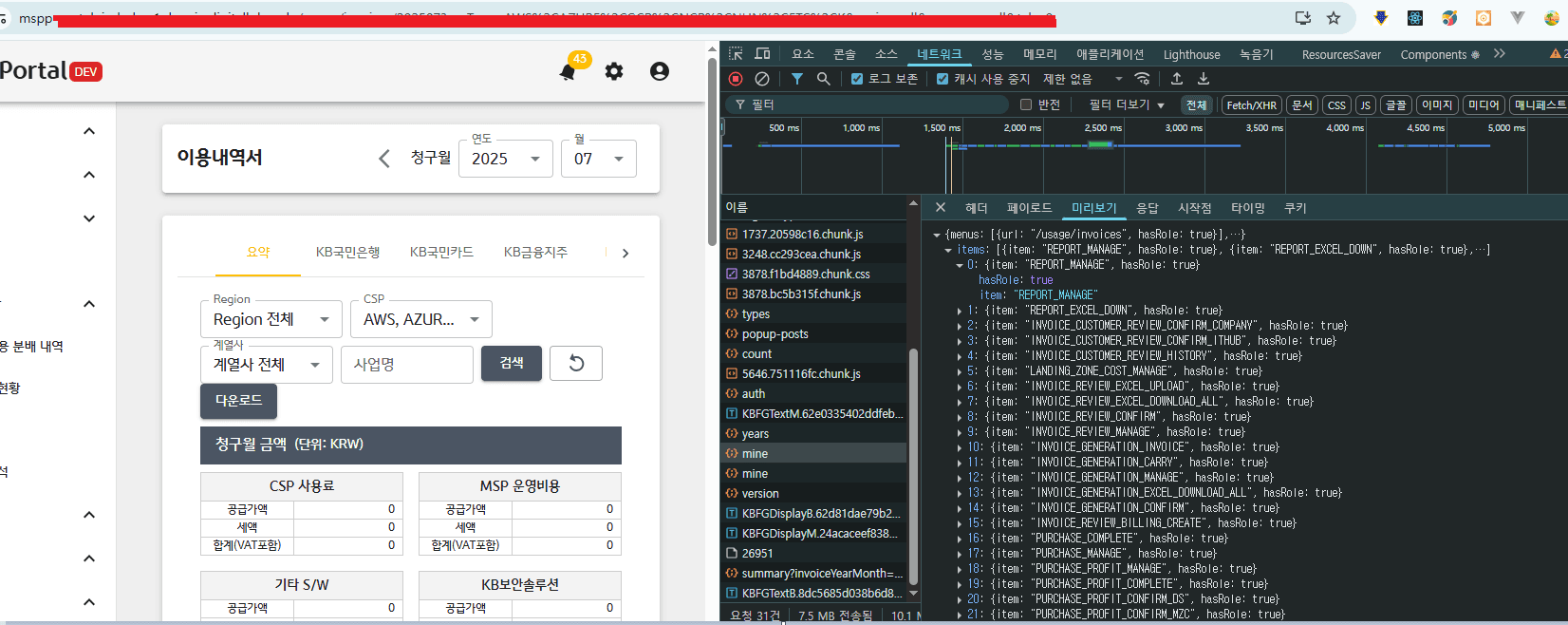
Task: Click the network search magnifier icon
Action: pos(824,79)
